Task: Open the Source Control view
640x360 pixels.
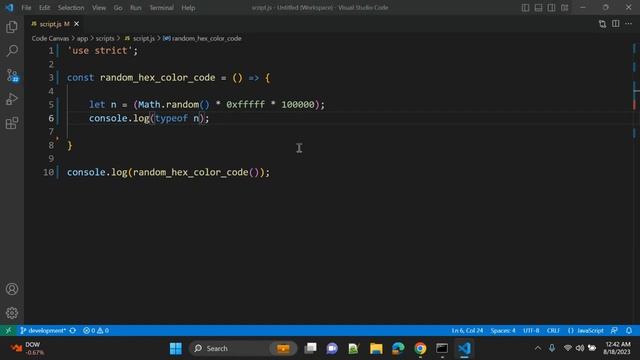Action: [12, 75]
